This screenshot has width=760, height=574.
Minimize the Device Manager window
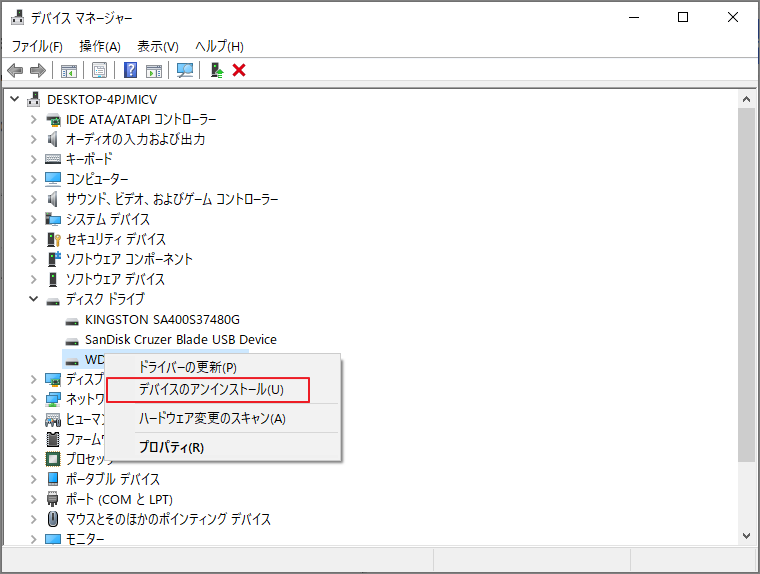(634, 17)
